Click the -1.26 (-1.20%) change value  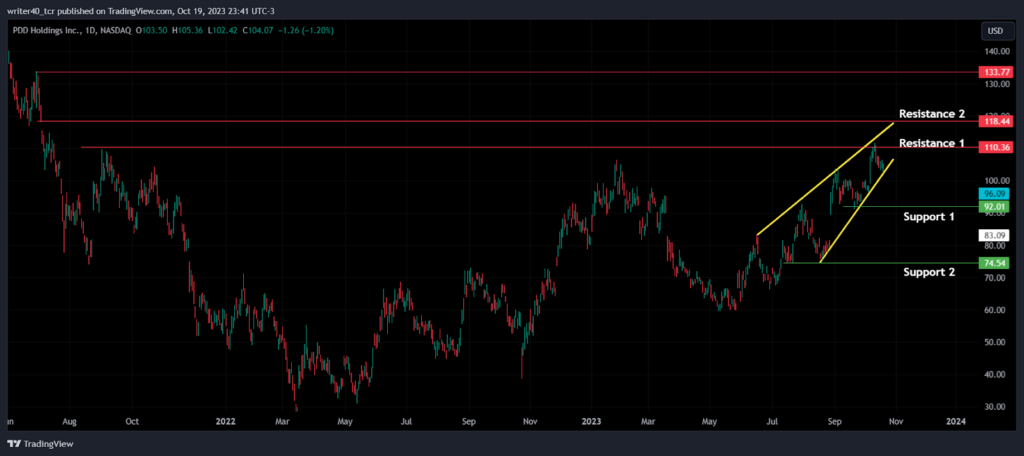coord(304,30)
